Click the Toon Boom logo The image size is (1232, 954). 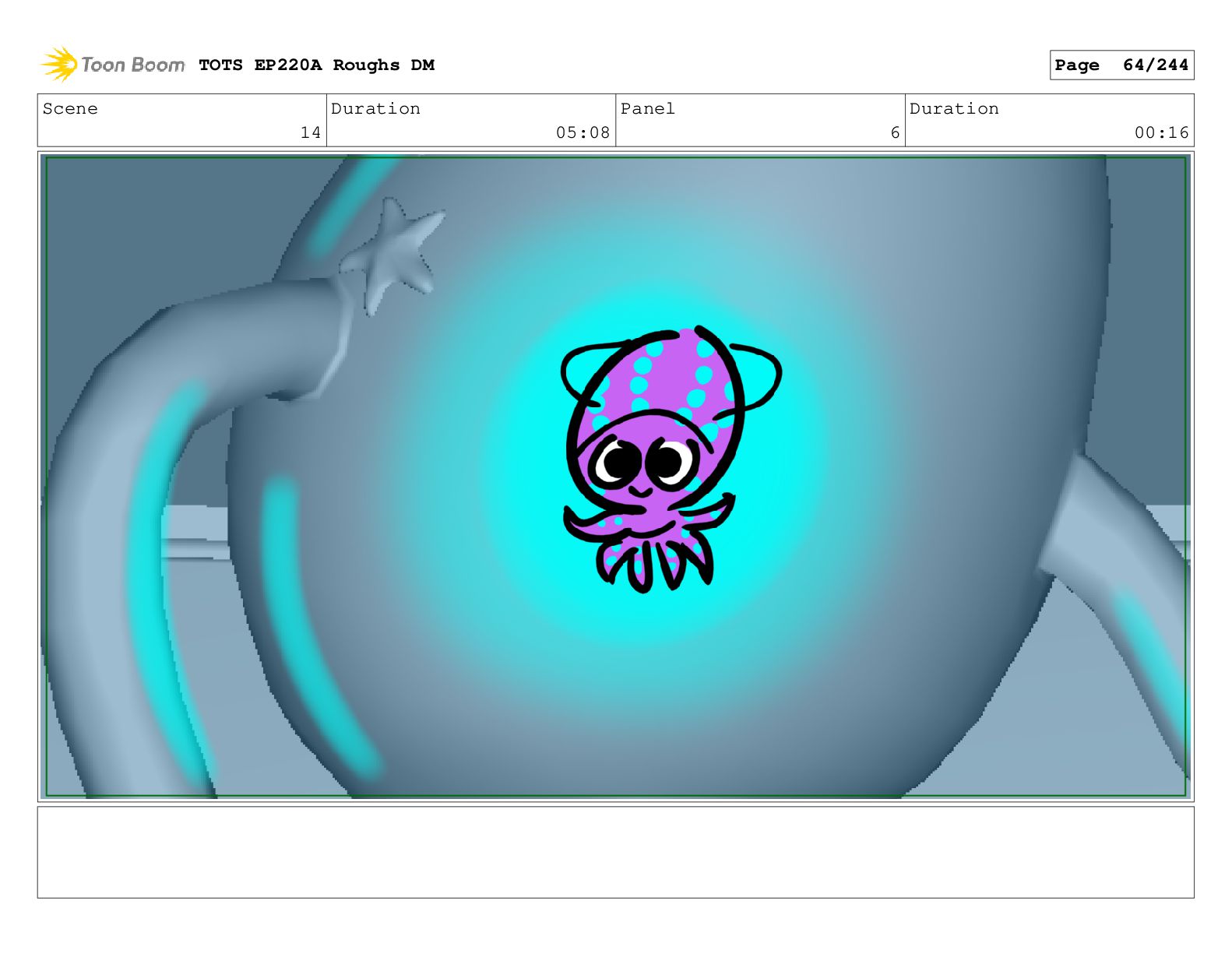click(113, 65)
